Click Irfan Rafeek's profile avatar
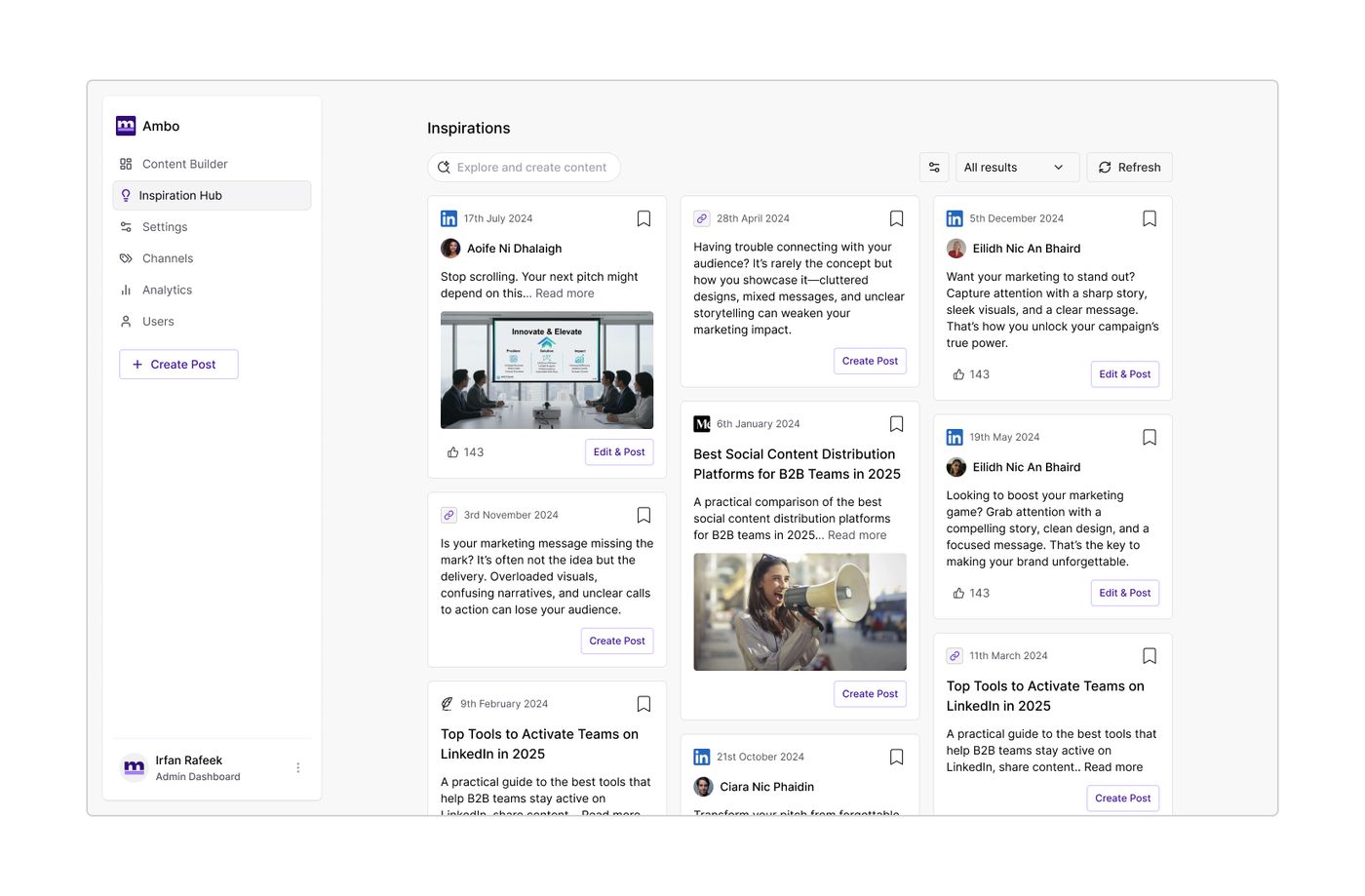This screenshot has height=896, width=1365. point(135,768)
